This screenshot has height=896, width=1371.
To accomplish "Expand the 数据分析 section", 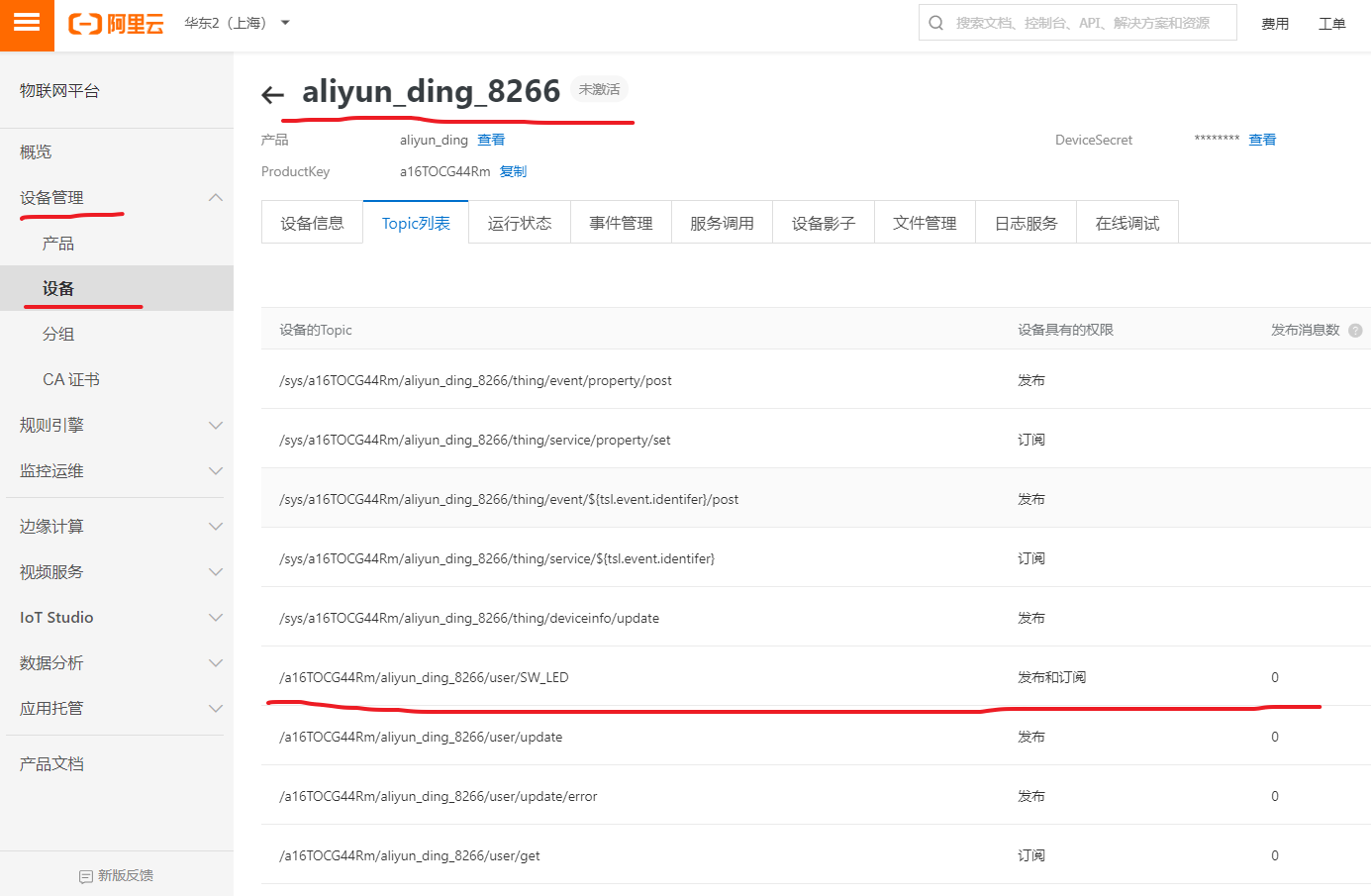I will [216, 663].
